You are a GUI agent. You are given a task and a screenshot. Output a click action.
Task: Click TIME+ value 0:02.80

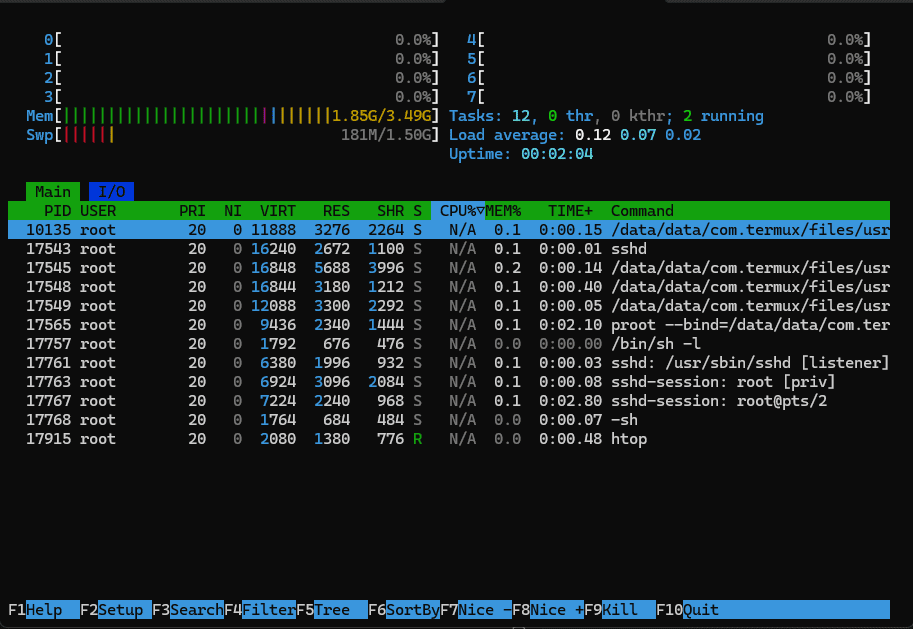pos(571,401)
